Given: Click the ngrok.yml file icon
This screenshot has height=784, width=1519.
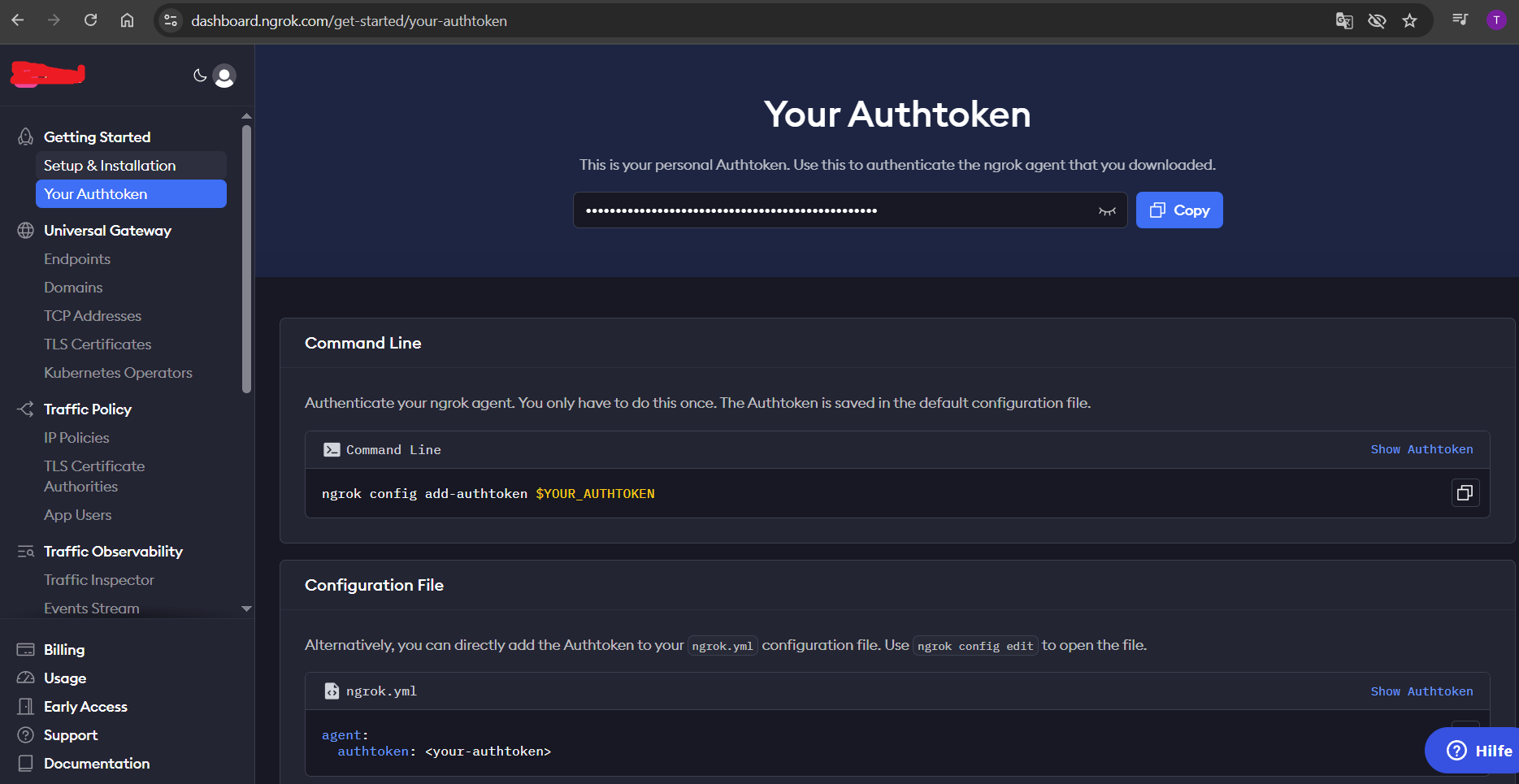Looking at the screenshot, I should pos(332,691).
